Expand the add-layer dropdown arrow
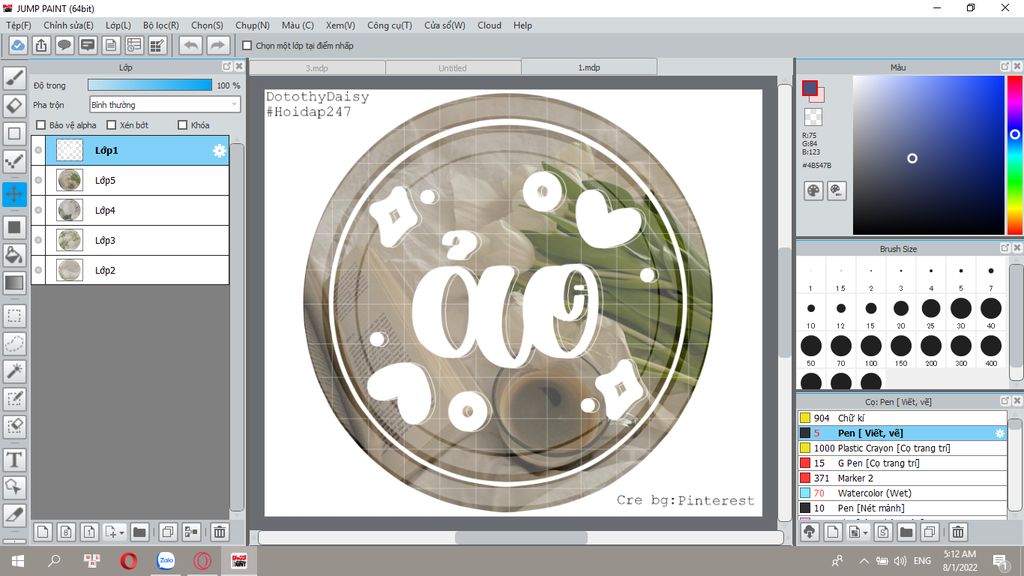The width and height of the screenshot is (1024, 576). (x=121, y=533)
